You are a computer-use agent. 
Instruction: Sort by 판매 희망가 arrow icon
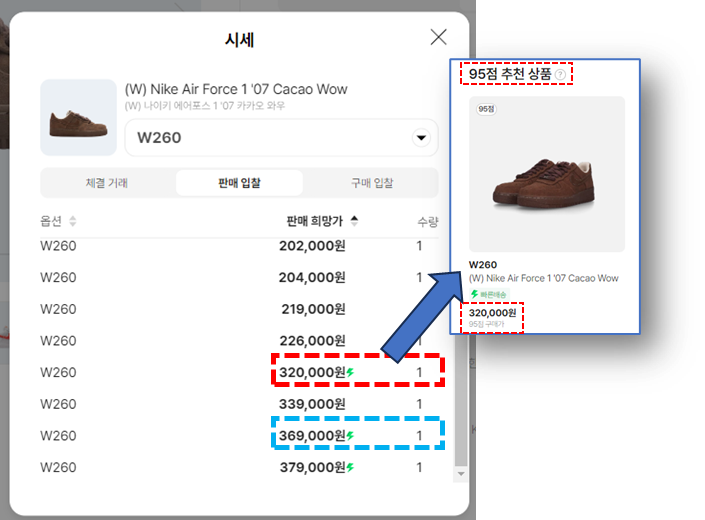(x=354, y=221)
